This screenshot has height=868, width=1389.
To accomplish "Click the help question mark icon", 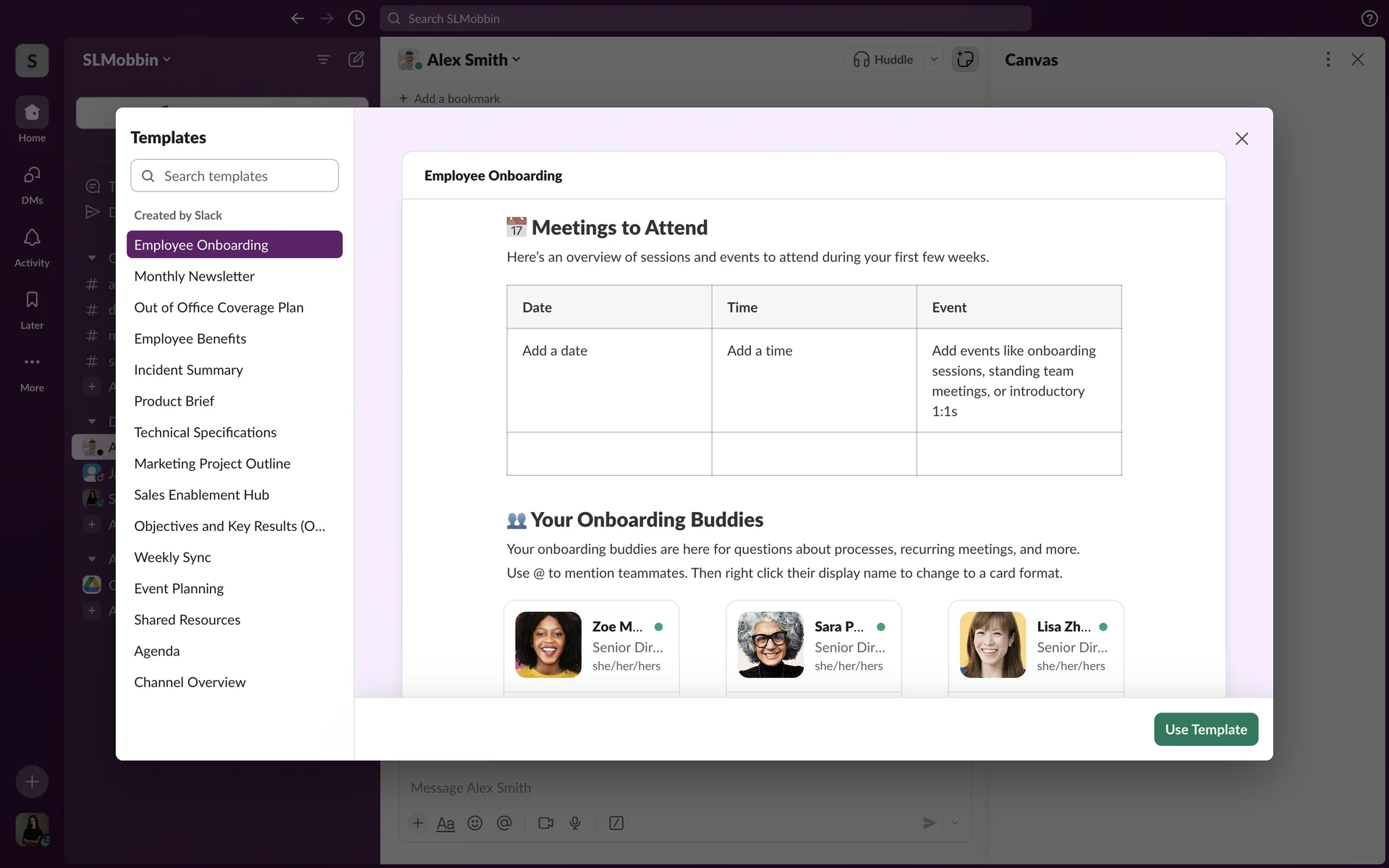I will pos(1369,19).
